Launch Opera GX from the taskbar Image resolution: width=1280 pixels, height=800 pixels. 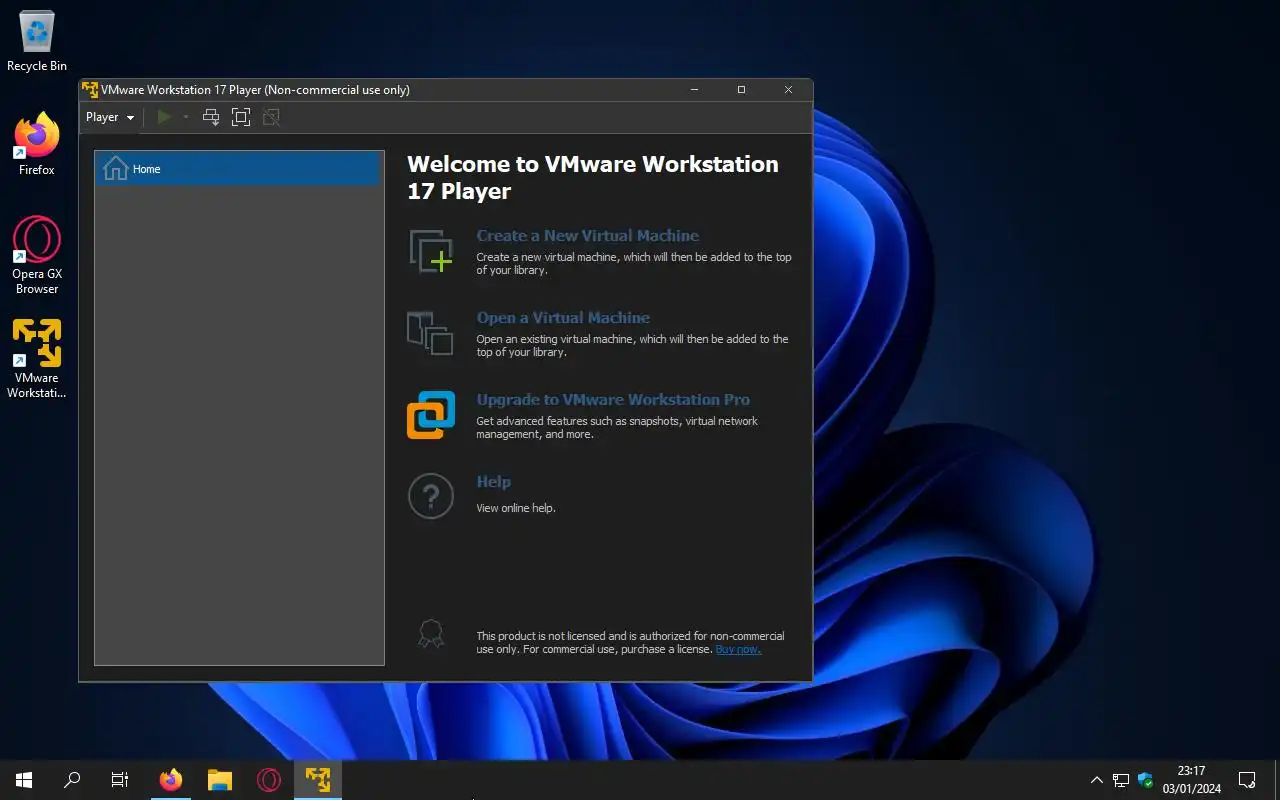268,780
